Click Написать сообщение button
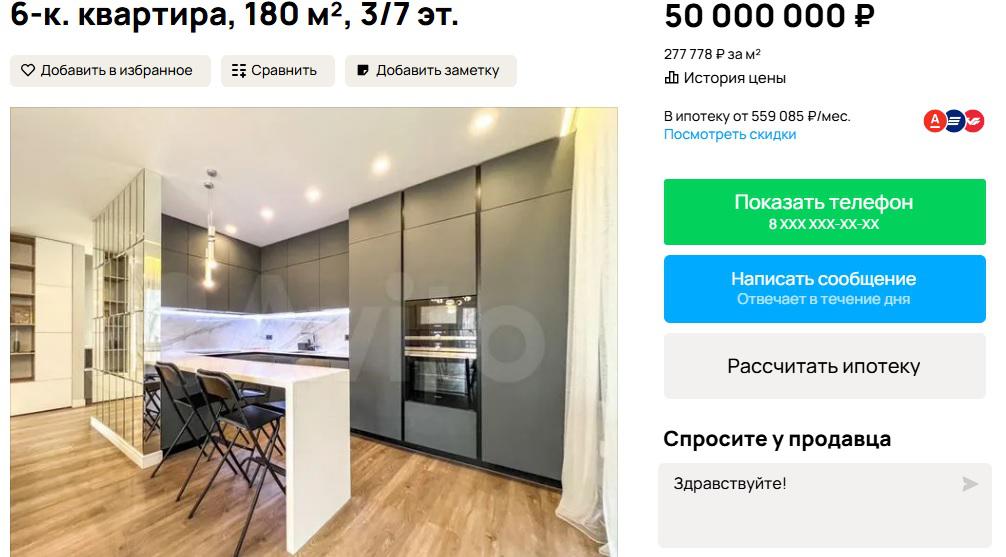1006x557 pixels. click(x=824, y=289)
